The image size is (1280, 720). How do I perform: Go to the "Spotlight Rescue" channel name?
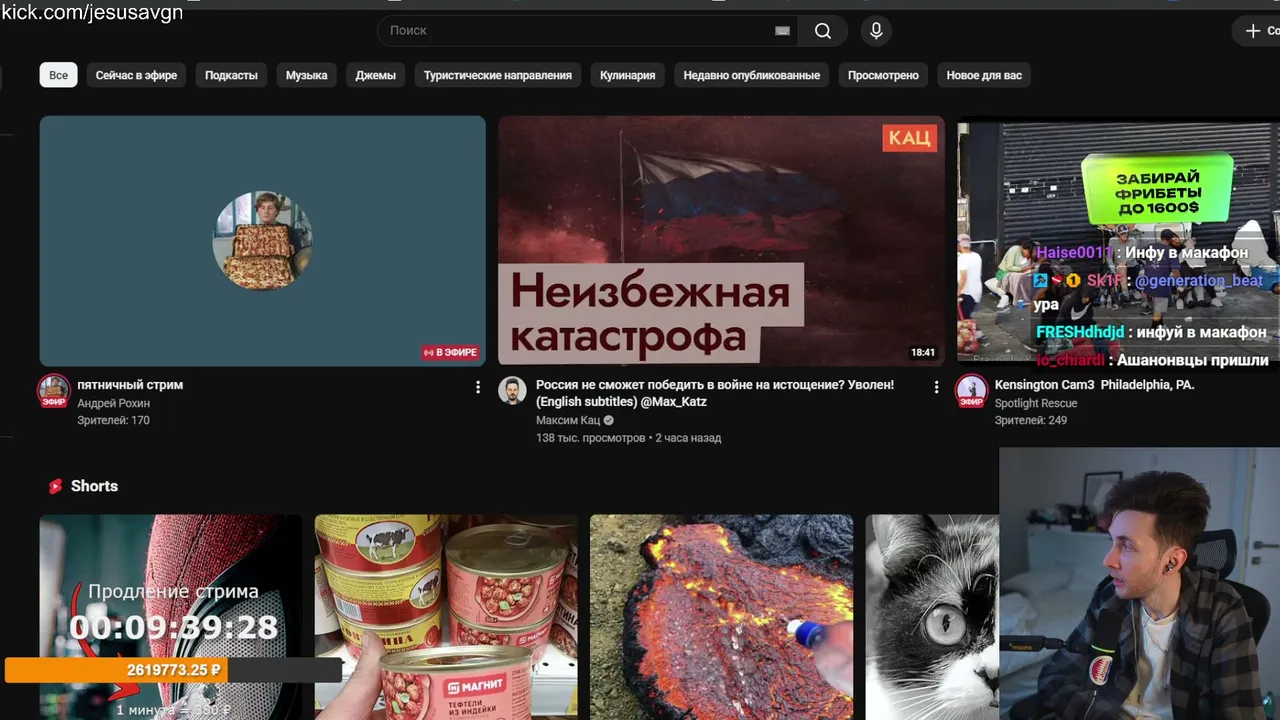click(x=1036, y=403)
